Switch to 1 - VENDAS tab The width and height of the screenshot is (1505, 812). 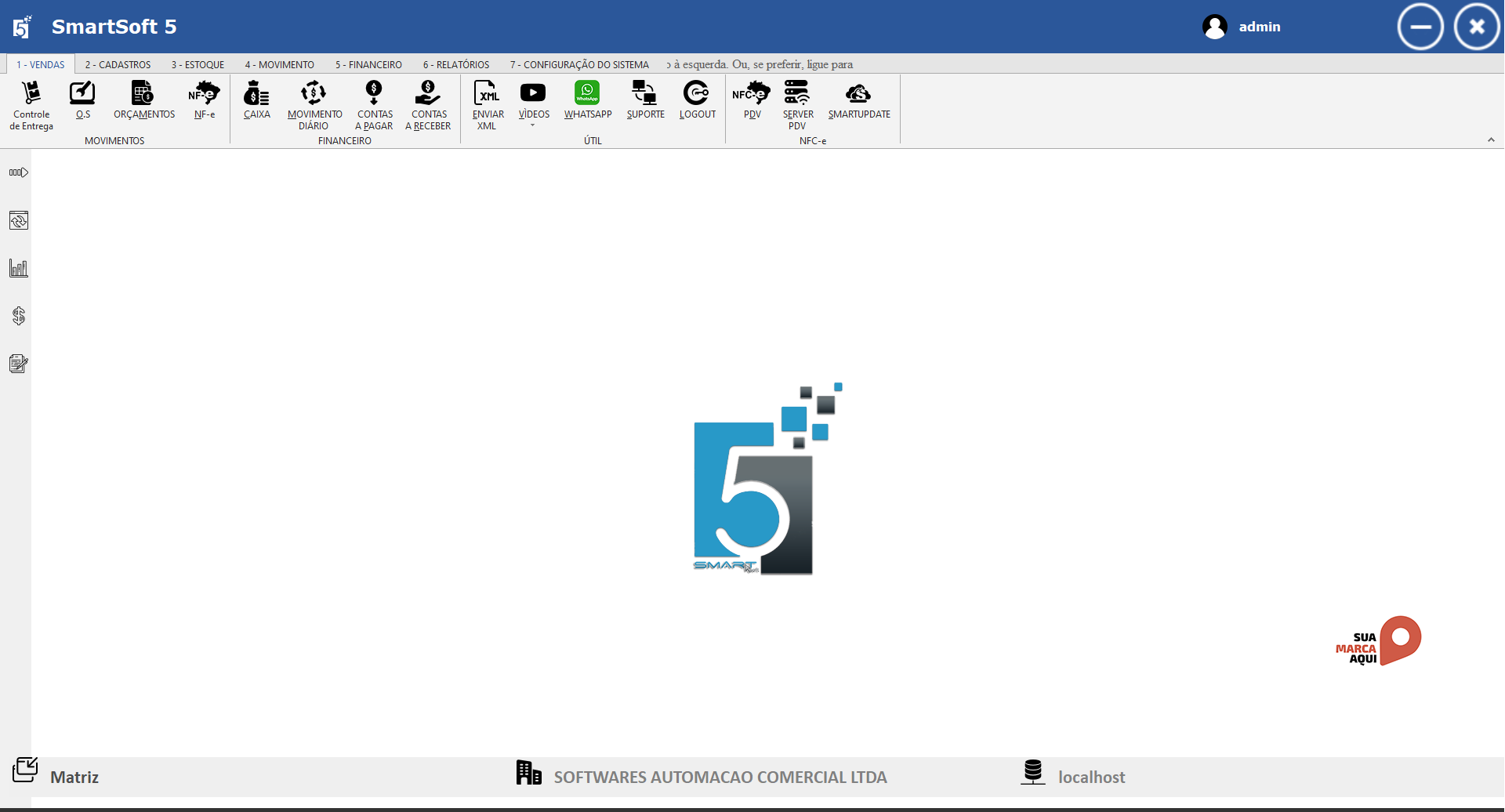(41, 64)
